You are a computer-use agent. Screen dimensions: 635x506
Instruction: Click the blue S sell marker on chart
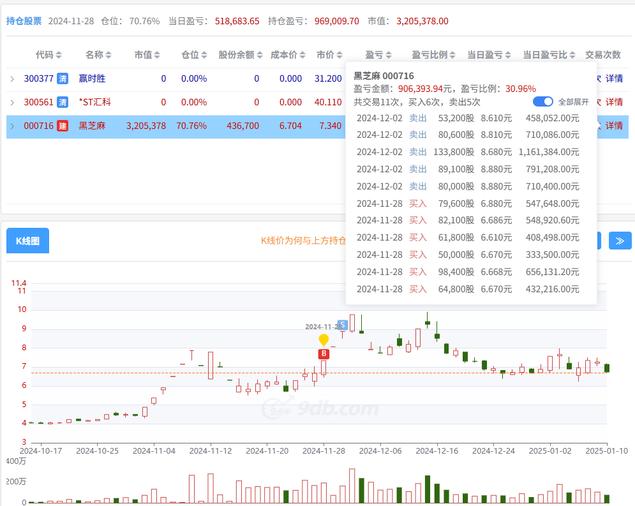pyautogui.click(x=343, y=325)
